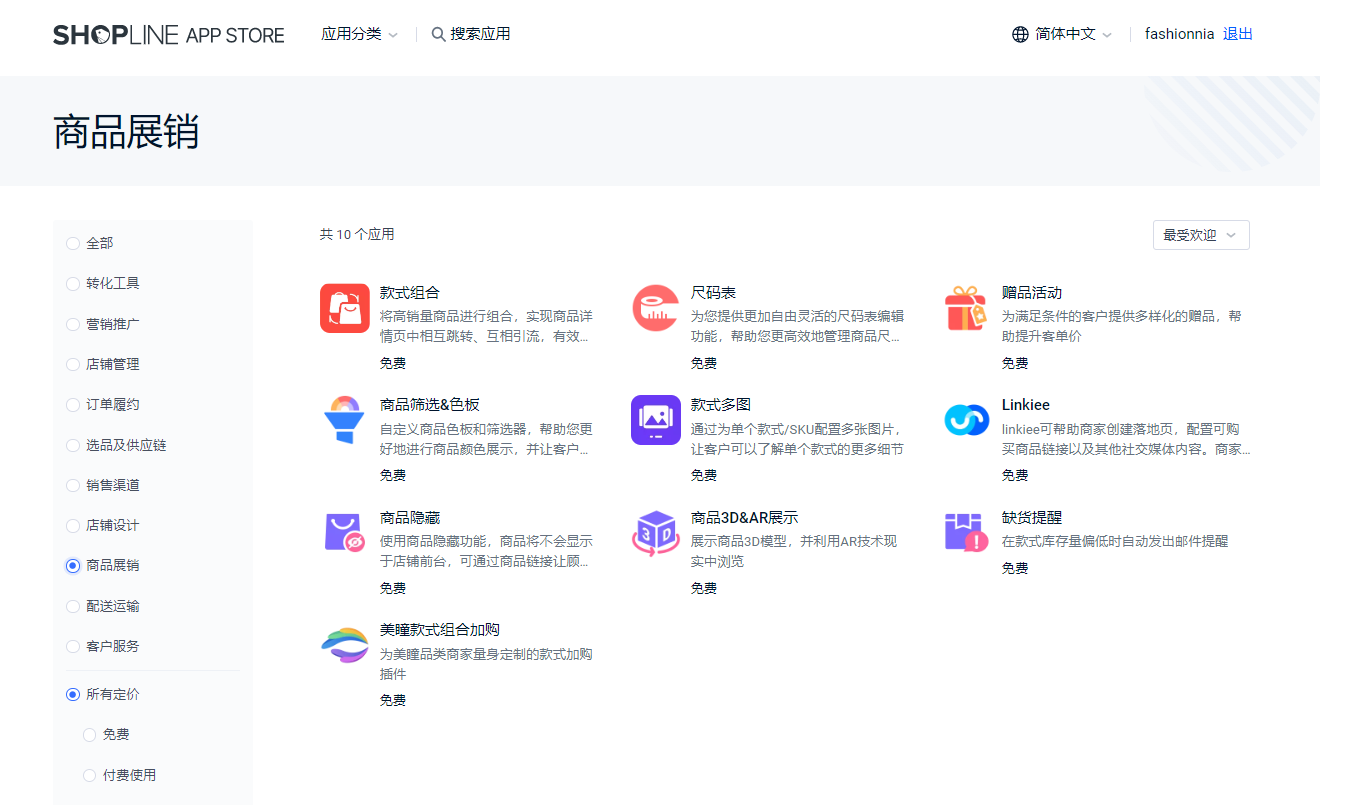
Task: Click the 尺码表 tape measure icon
Action: tap(656, 308)
